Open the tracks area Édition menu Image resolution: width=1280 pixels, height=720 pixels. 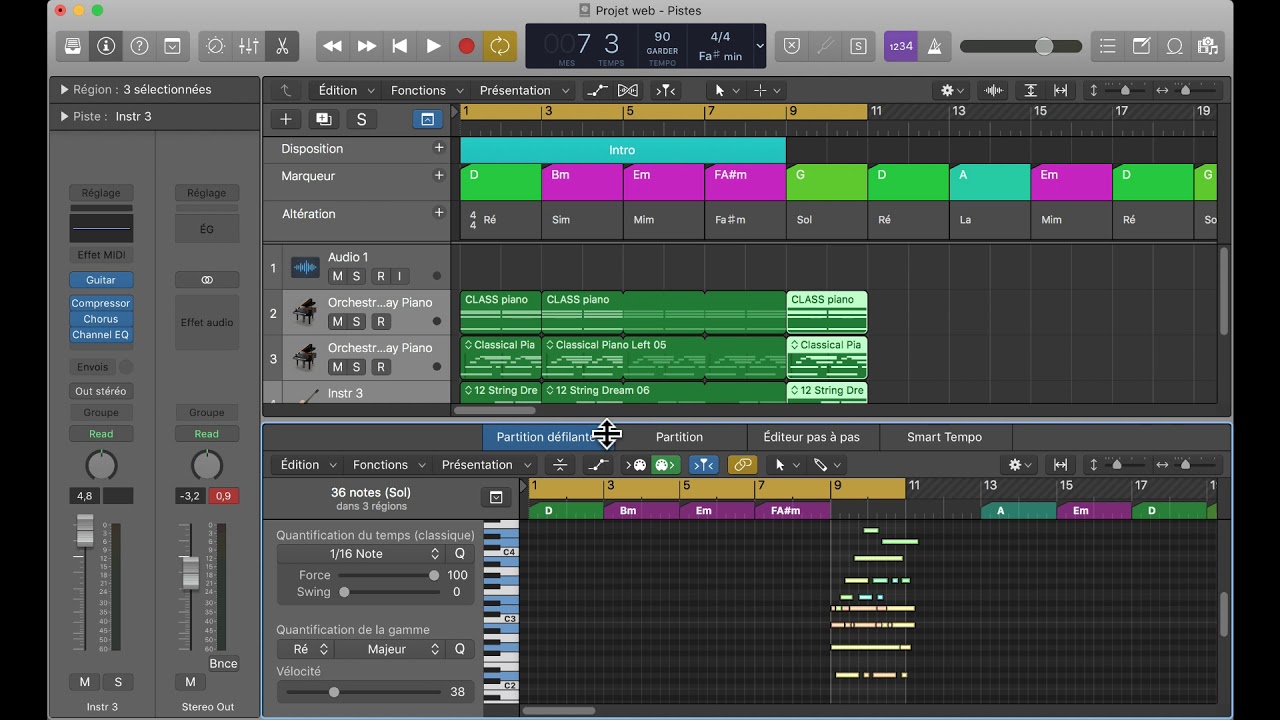(346, 90)
